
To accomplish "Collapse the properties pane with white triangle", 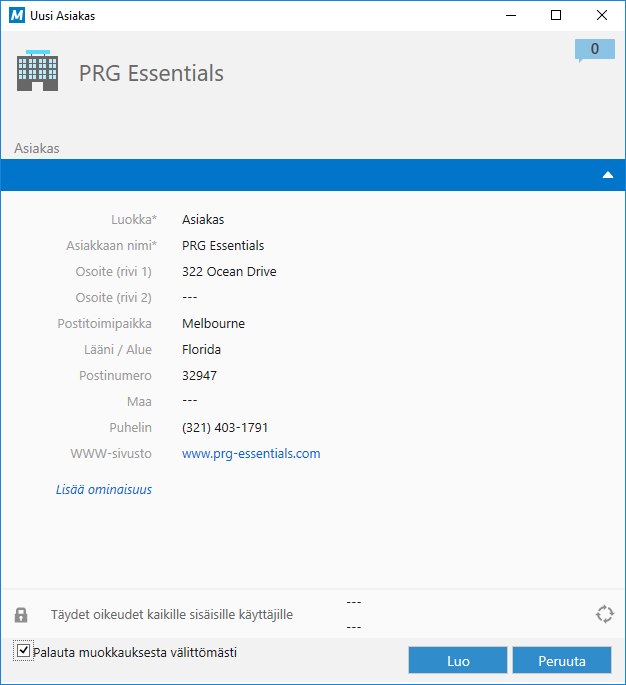I will pos(608,175).
